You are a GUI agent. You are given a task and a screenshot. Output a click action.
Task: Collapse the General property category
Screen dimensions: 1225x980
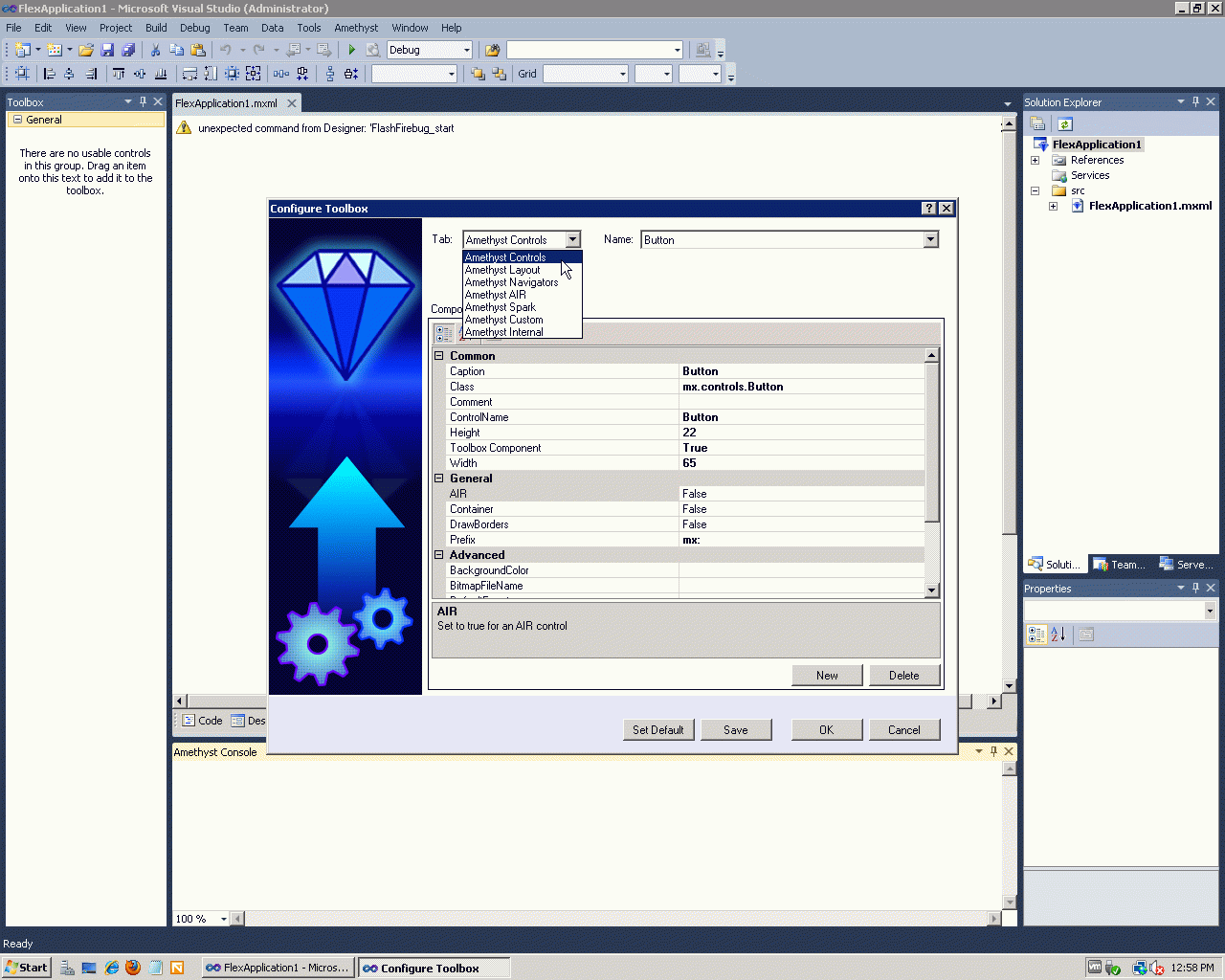(x=439, y=478)
